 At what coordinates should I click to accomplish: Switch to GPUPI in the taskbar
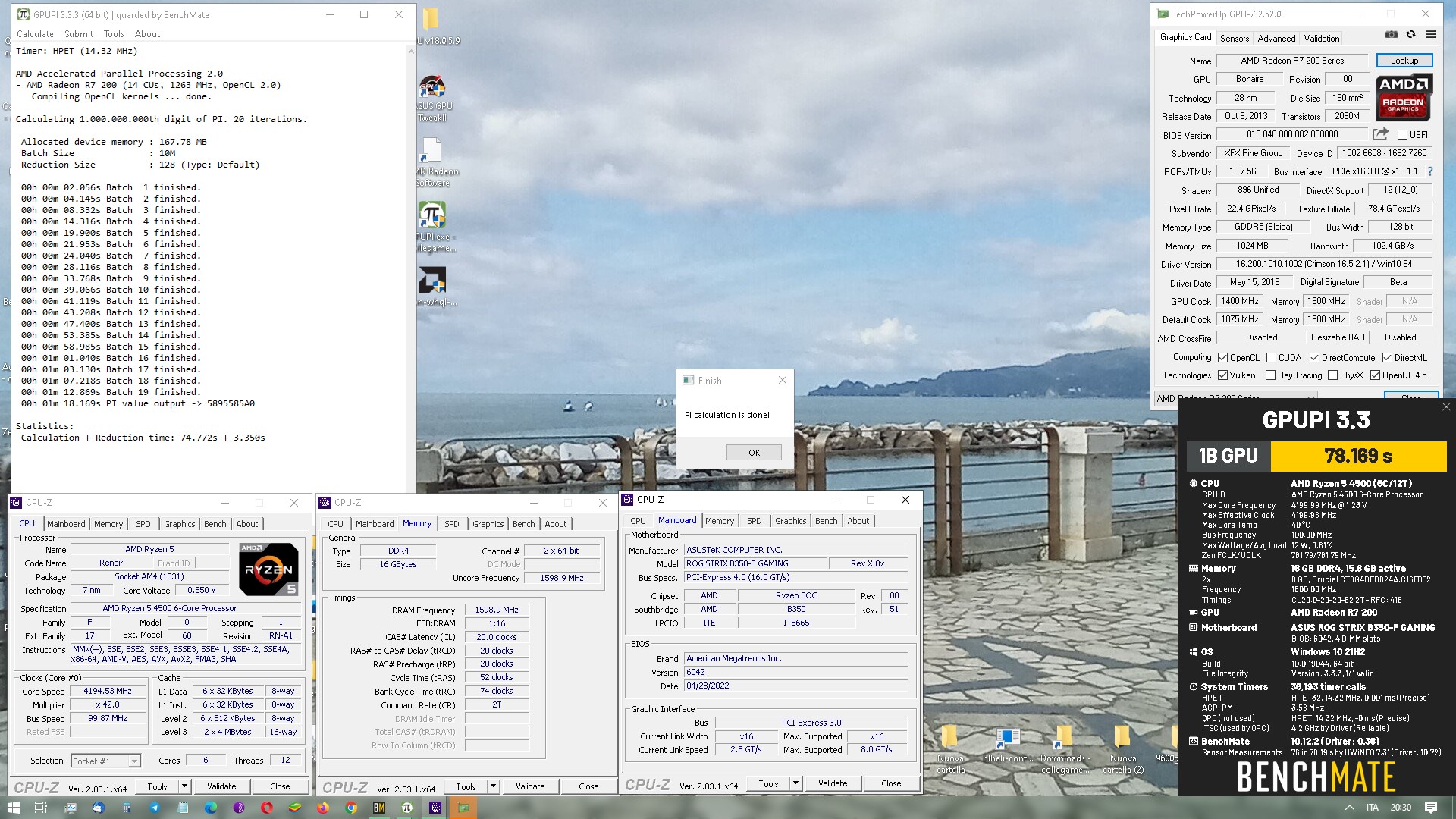click(407, 808)
